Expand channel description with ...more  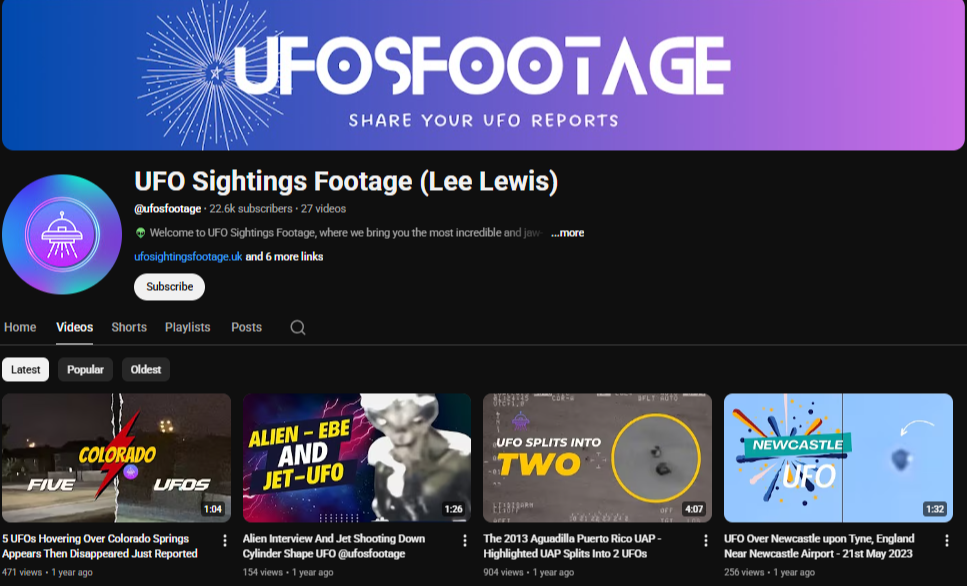567,233
